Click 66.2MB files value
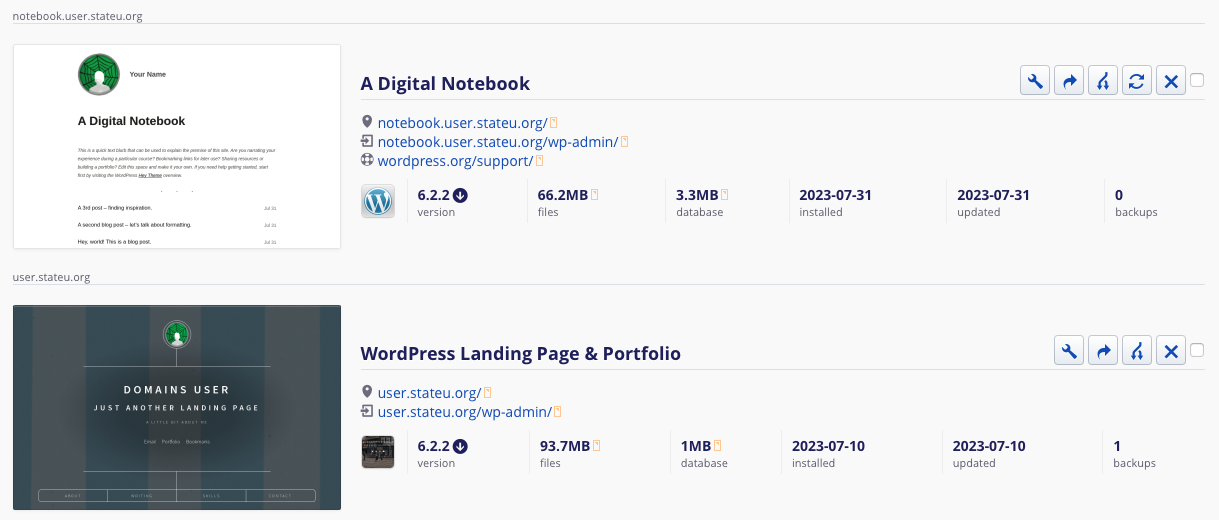This screenshot has height=520, width=1219. coord(563,195)
